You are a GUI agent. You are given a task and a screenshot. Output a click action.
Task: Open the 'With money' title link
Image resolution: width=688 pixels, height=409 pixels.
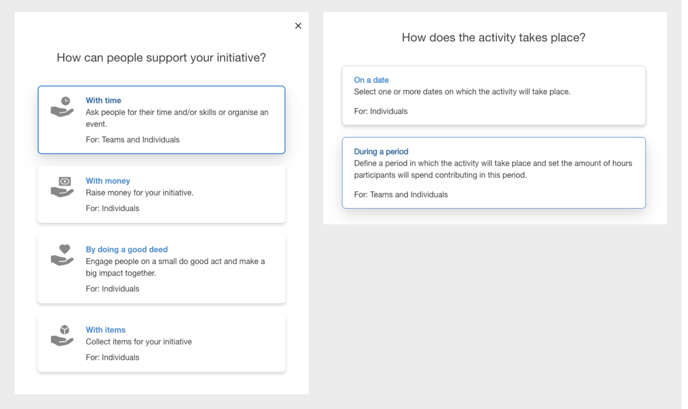pos(108,181)
